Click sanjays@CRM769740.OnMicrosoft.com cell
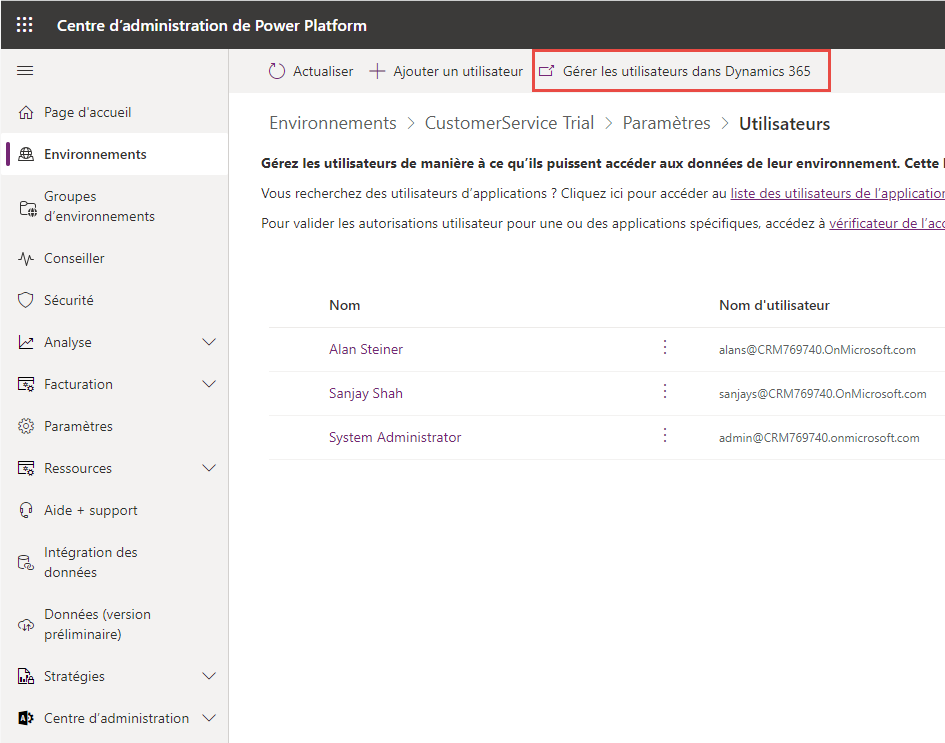The image size is (945, 743). [823, 394]
